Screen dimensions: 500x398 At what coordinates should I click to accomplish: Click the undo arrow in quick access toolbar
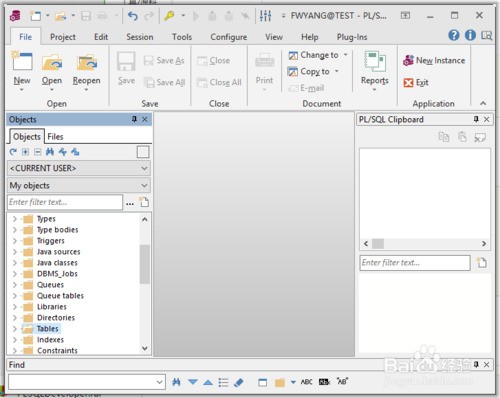click(x=133, y=15)
